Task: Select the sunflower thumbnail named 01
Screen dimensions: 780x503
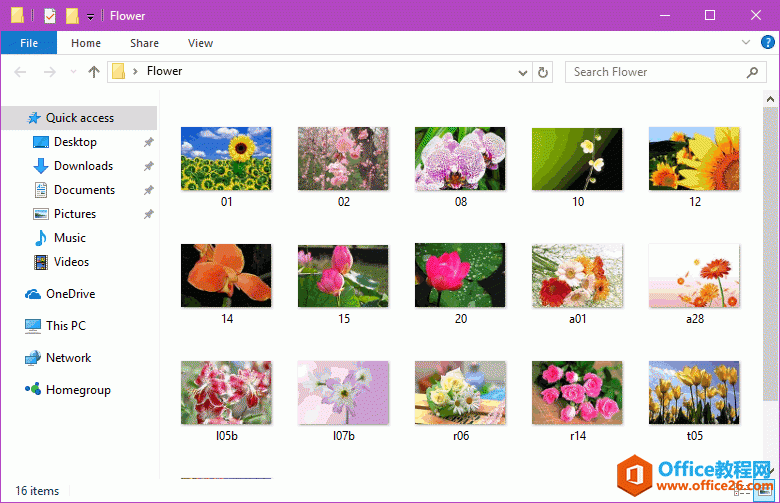Action: [x=226, y=159]
